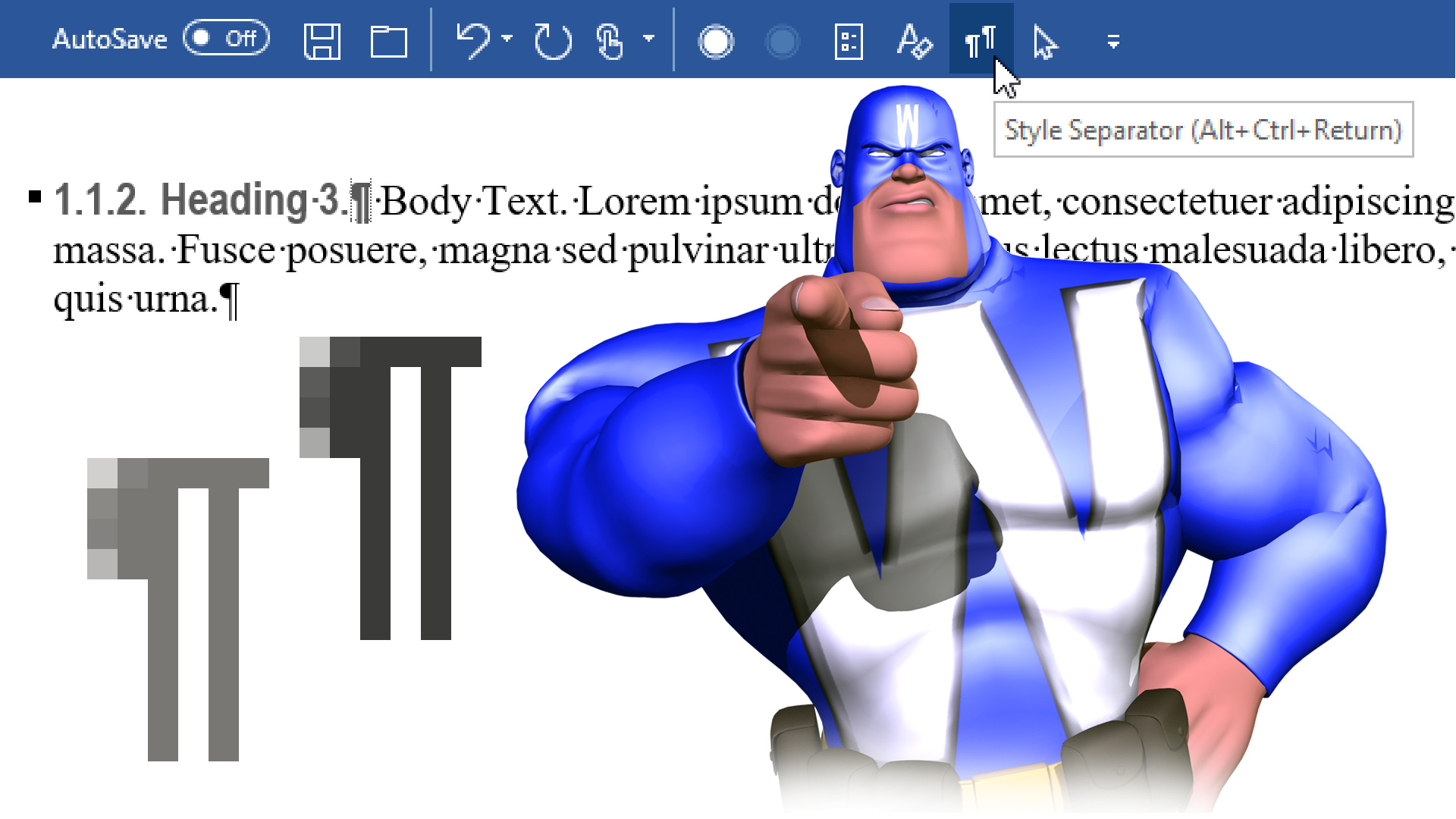
Task: Toggle the AutoSave switch on
Action: [x=225, y=38]
